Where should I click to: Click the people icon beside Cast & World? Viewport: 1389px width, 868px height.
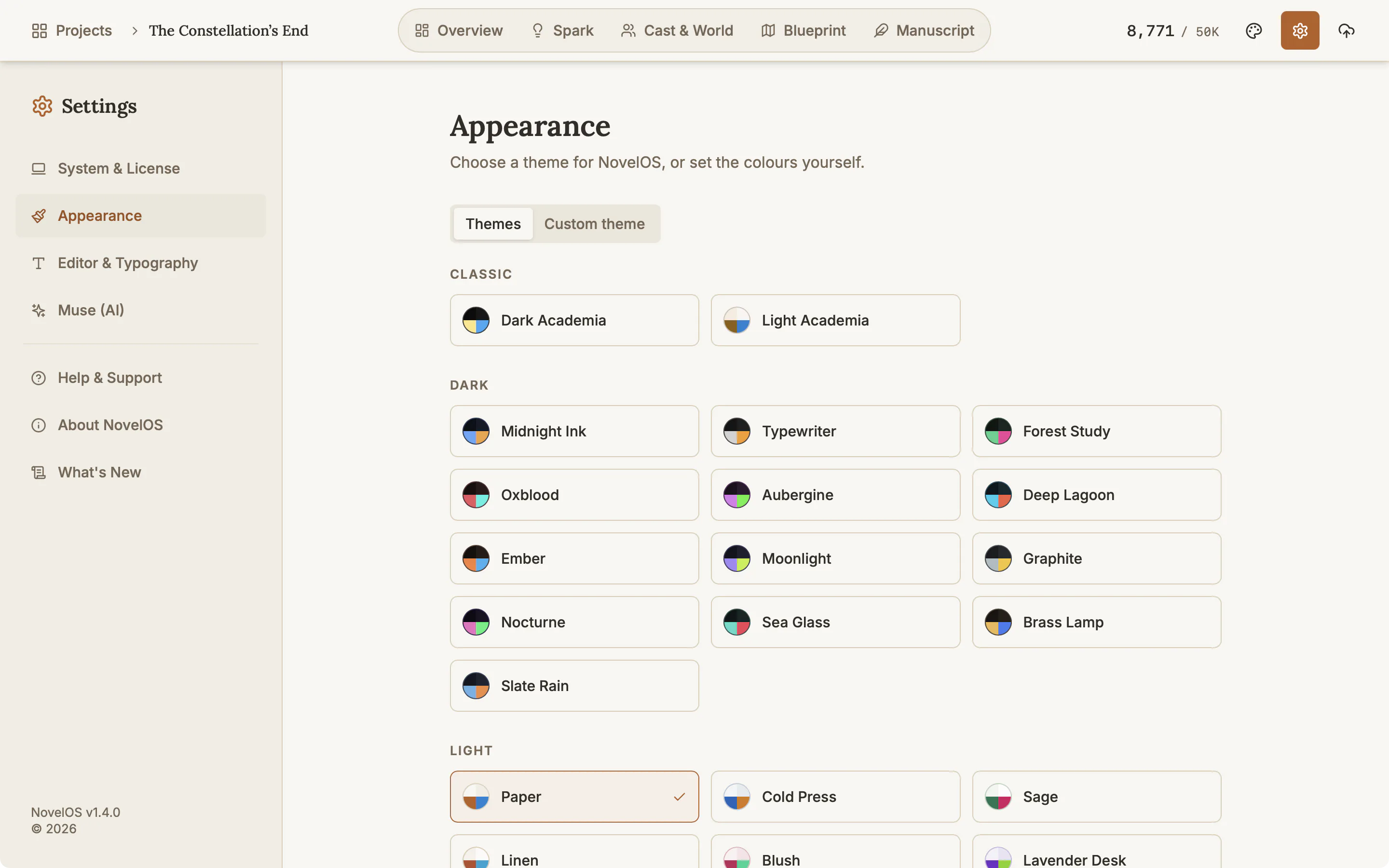tap(628, 30)
